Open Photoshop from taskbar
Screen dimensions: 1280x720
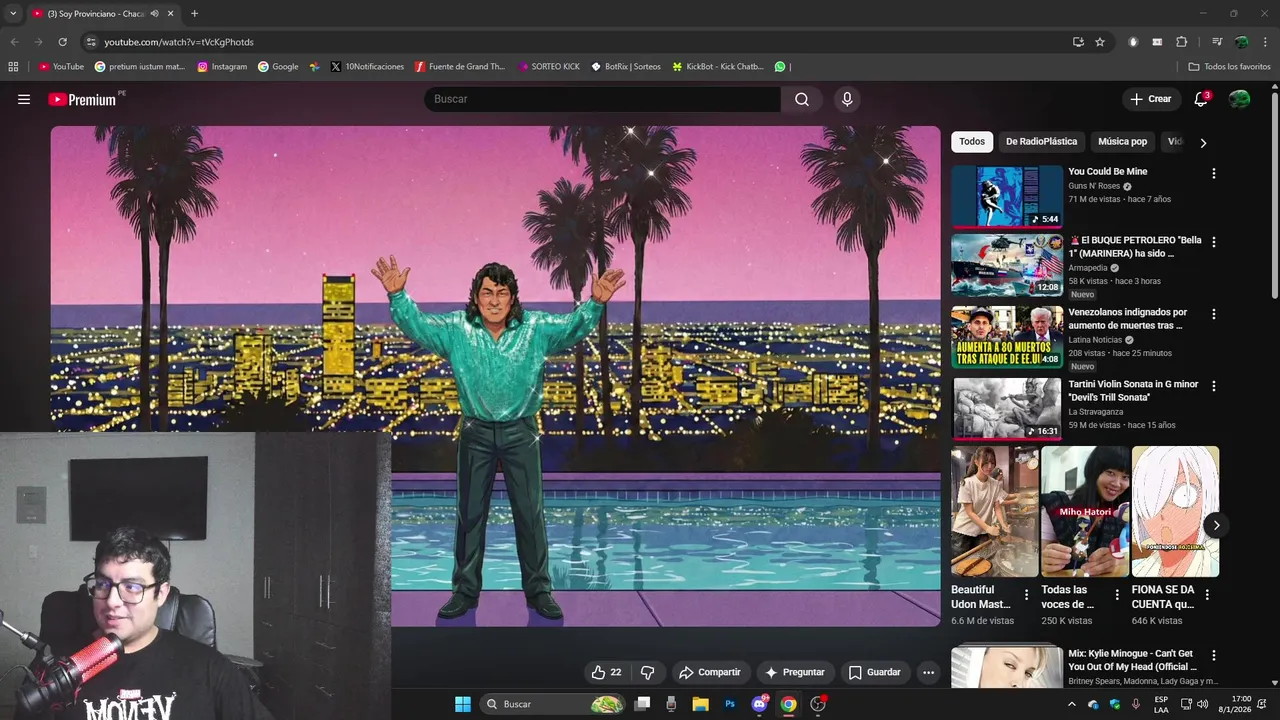pyautogui.click(x=730, y=704)
